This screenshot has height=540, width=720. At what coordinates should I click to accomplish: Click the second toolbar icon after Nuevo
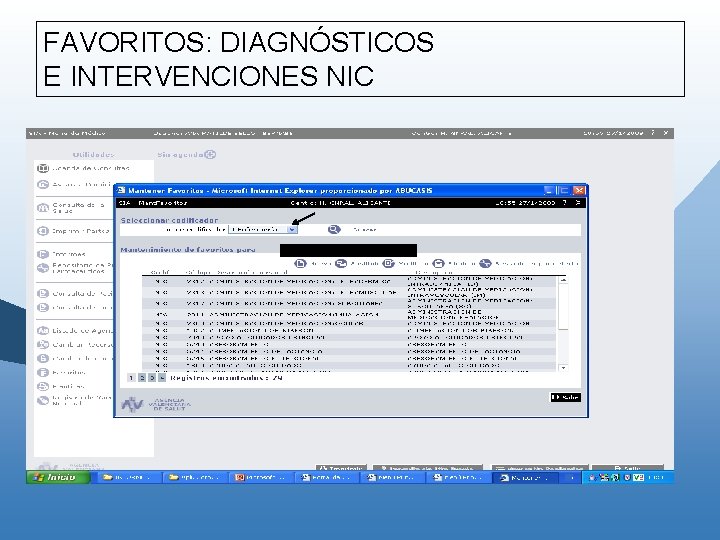click(341, 263)
